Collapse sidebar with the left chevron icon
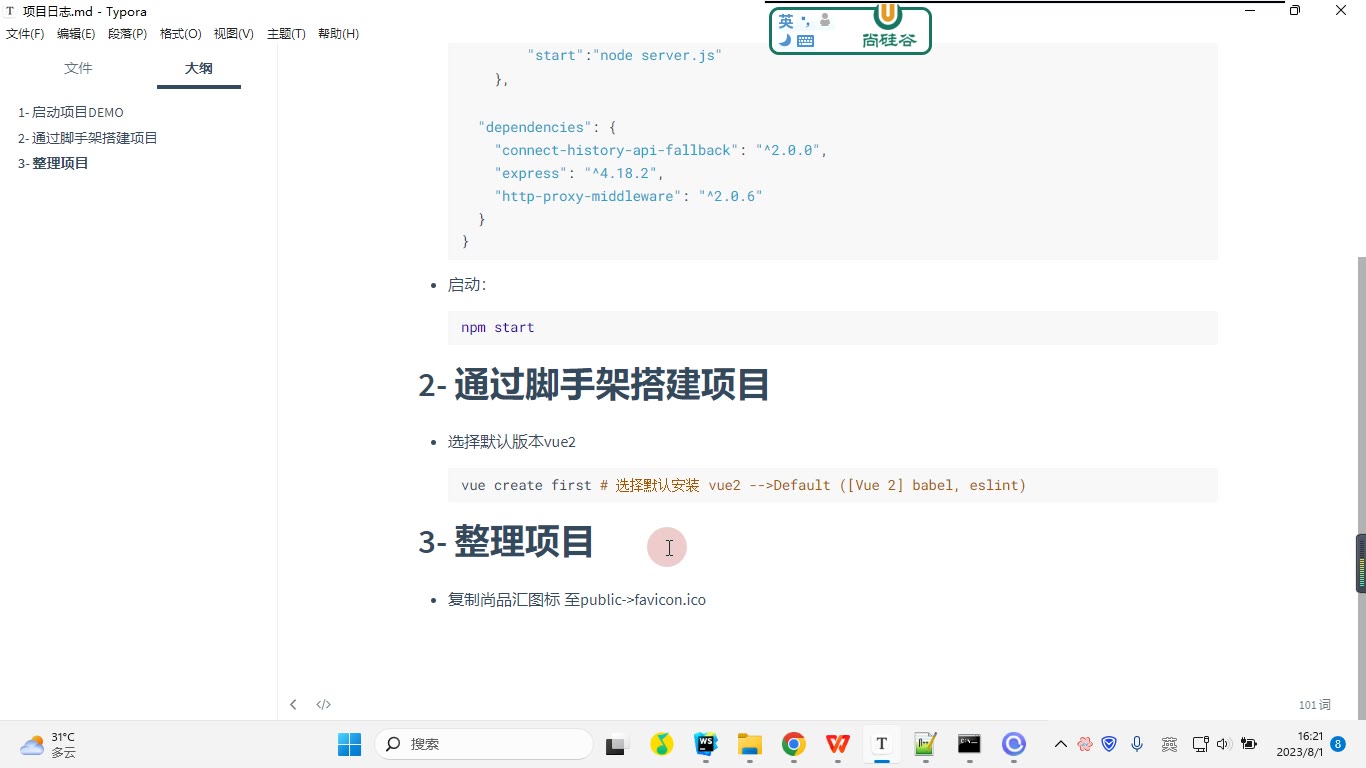Image resolution: width=1366 pixels, height=768 pixels. pos(293,705)
